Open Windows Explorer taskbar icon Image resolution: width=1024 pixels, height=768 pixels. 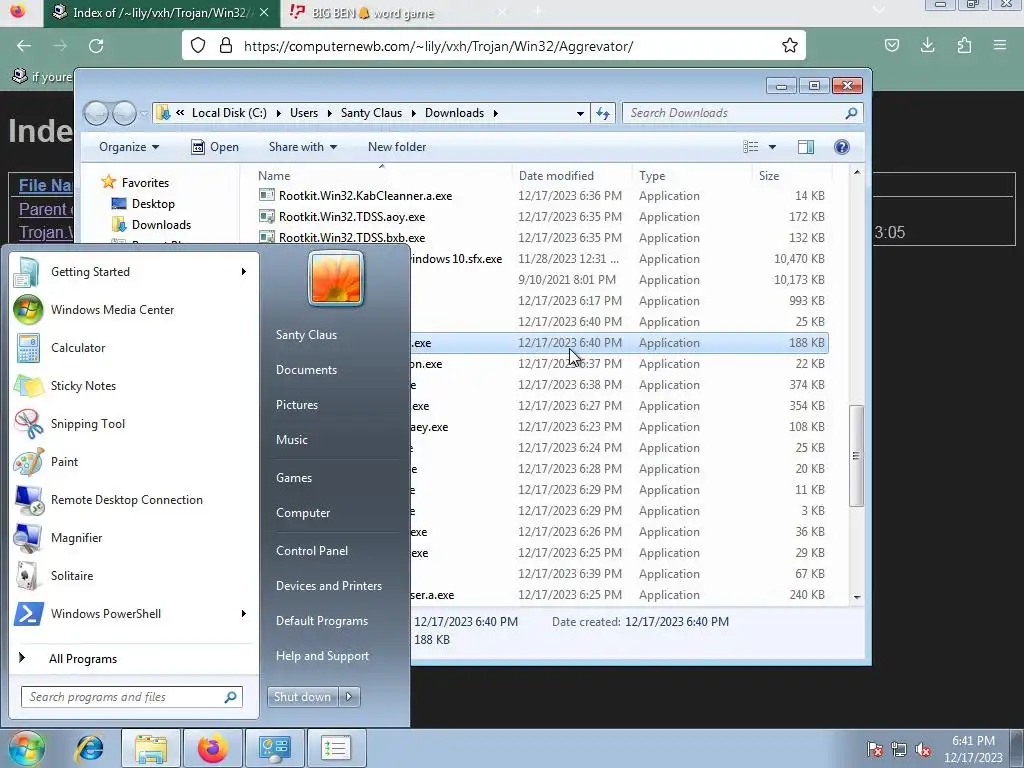151,748
